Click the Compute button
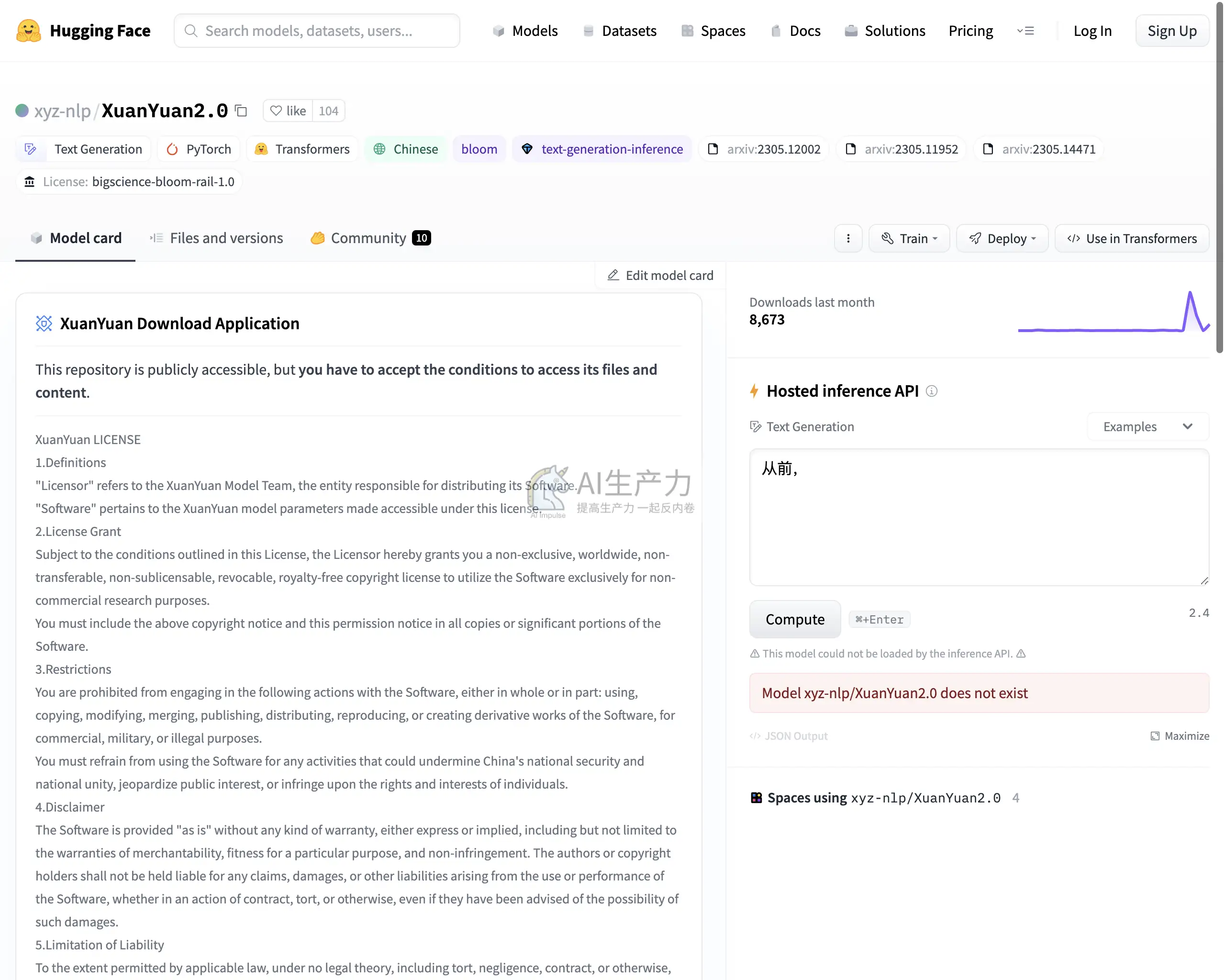 tap(794, 619)
